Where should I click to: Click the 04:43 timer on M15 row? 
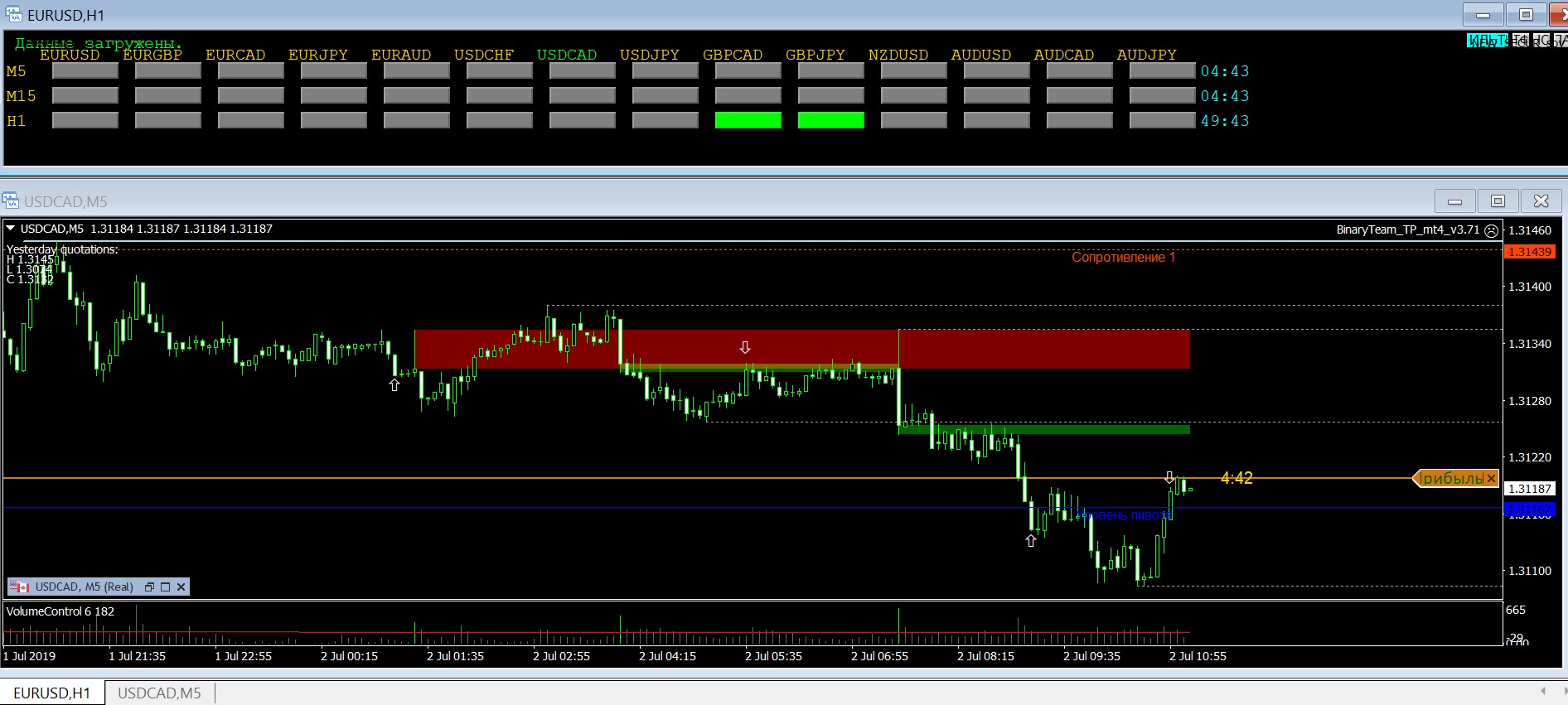(1225, 96)
